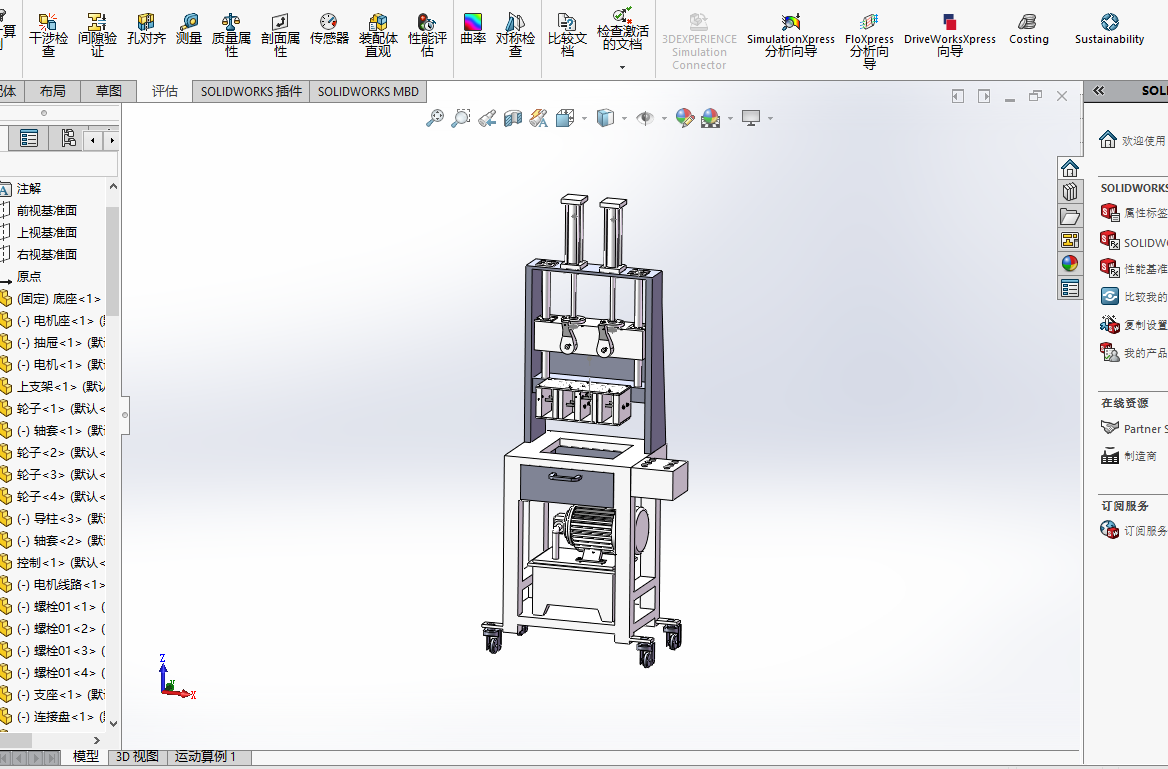The width and height of the screenshot is (1168, 769).
Task: Open the Costing tool
Action: (1029, 30)
